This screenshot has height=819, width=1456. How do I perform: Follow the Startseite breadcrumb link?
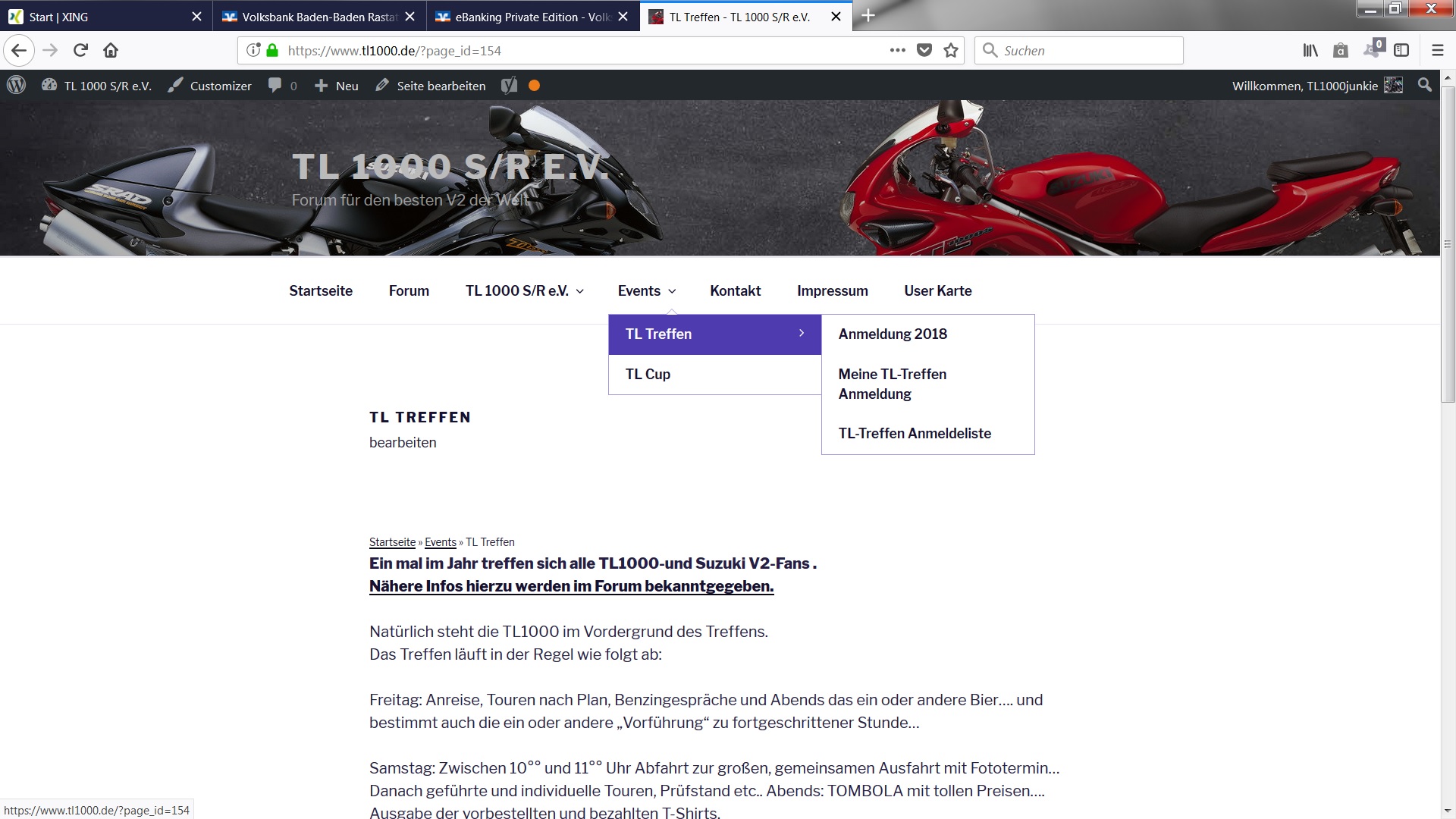pos(392,542)
